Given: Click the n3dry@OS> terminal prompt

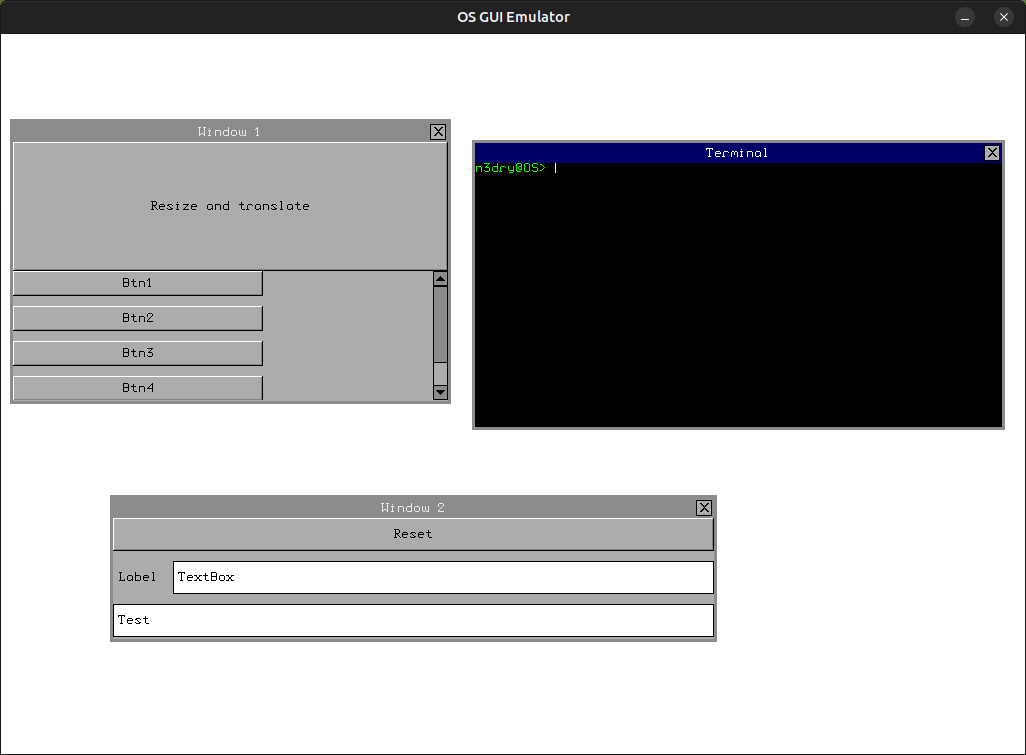Looking at the screenshot, I should click(510, 168).
